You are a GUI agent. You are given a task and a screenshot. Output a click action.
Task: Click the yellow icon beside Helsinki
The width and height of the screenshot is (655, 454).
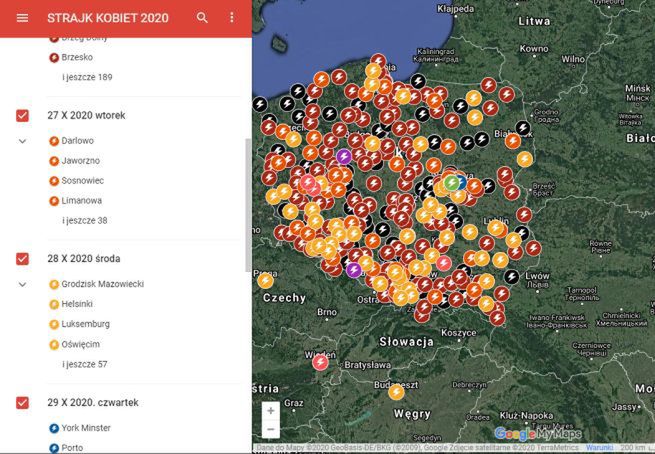pyautogui.click(x=54, y=304)
